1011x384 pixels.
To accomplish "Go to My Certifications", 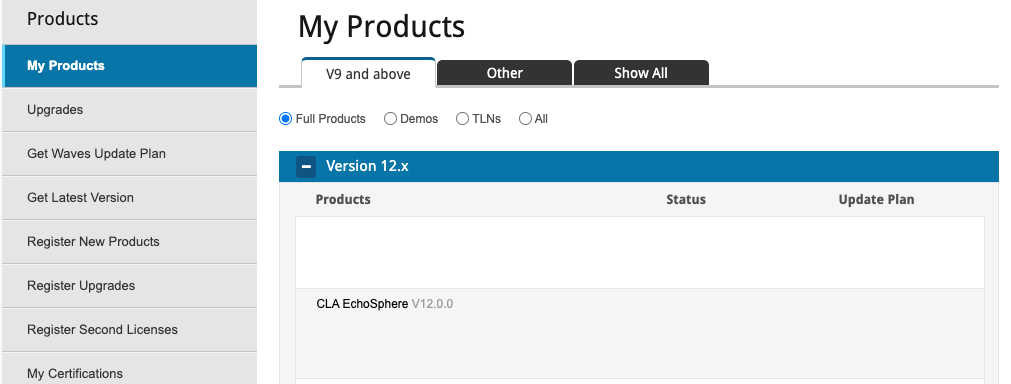I will point(130,370).
